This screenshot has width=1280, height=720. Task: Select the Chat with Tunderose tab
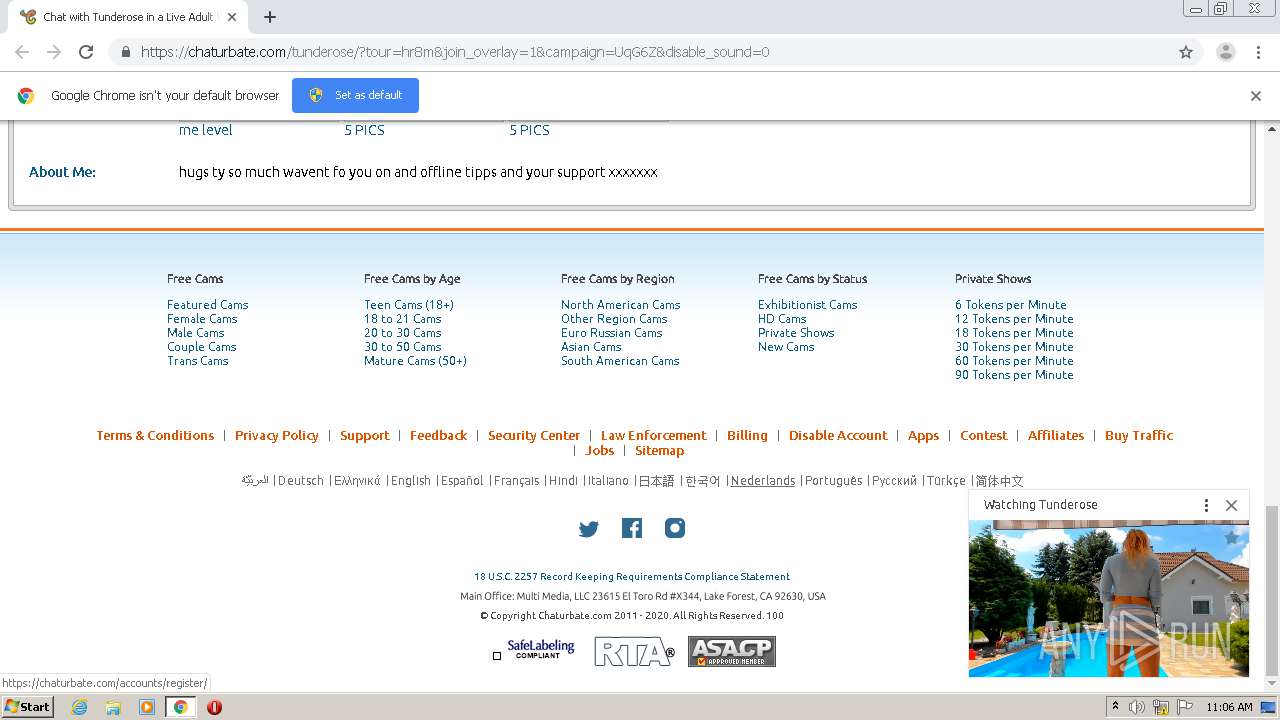[128, 17]
